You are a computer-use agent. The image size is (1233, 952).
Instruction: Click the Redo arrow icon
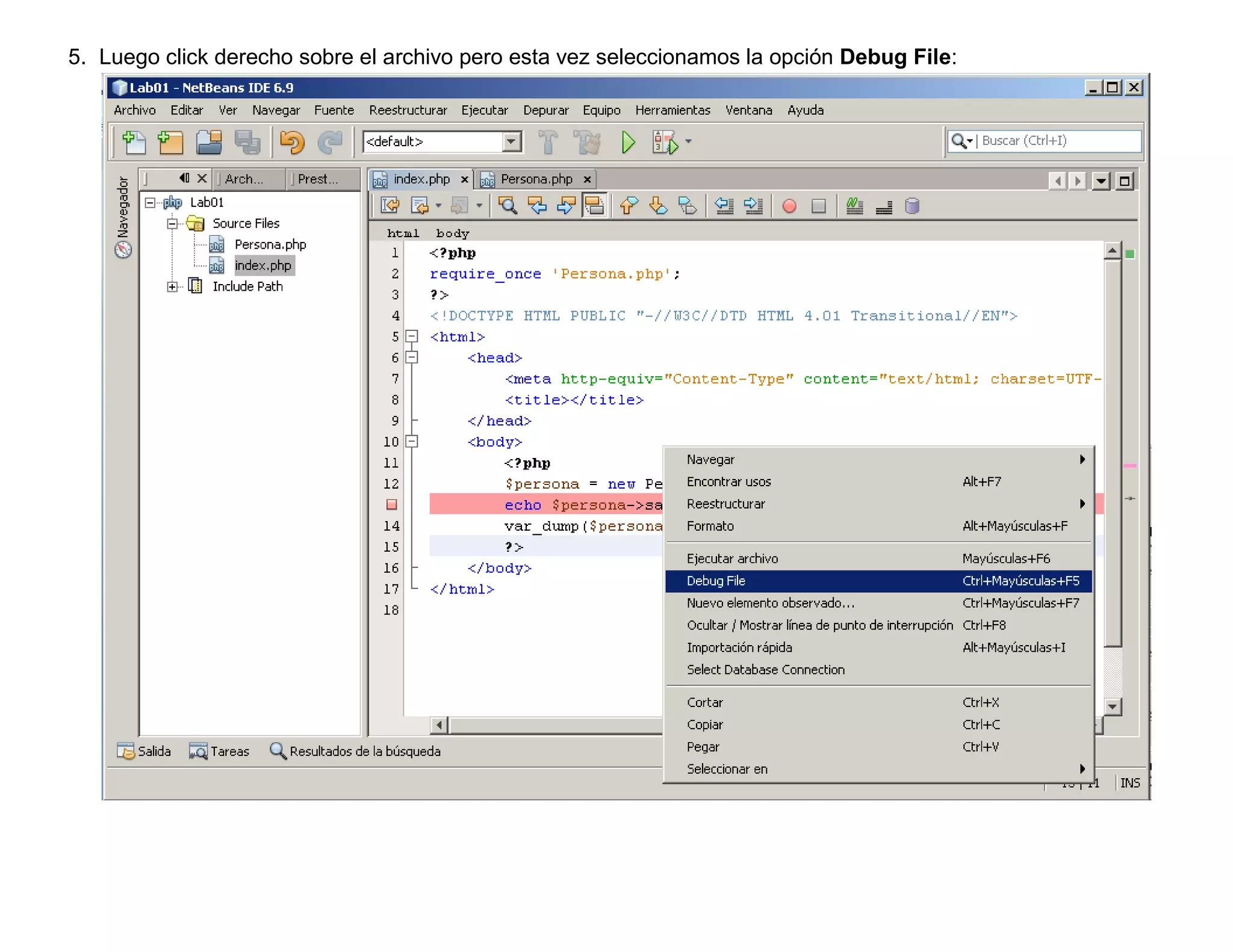[329, 143]
